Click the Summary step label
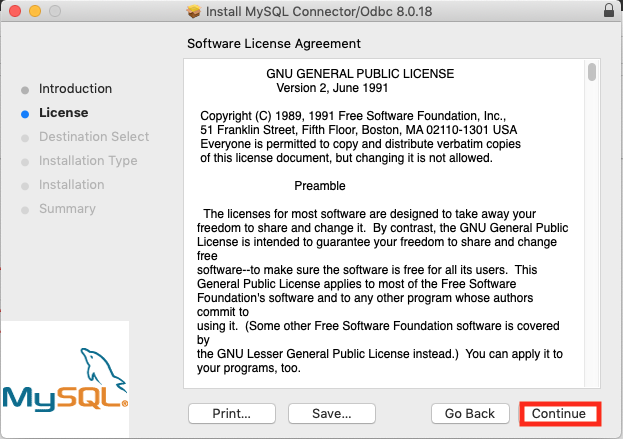The width and height of the screenshot is (623, 439). [68, 209]
